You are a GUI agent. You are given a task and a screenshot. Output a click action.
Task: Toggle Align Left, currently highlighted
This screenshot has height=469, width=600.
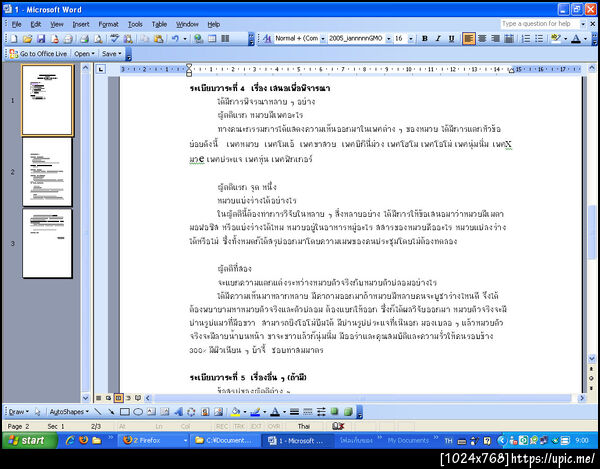pyautogui.click(x=469, y=39)
